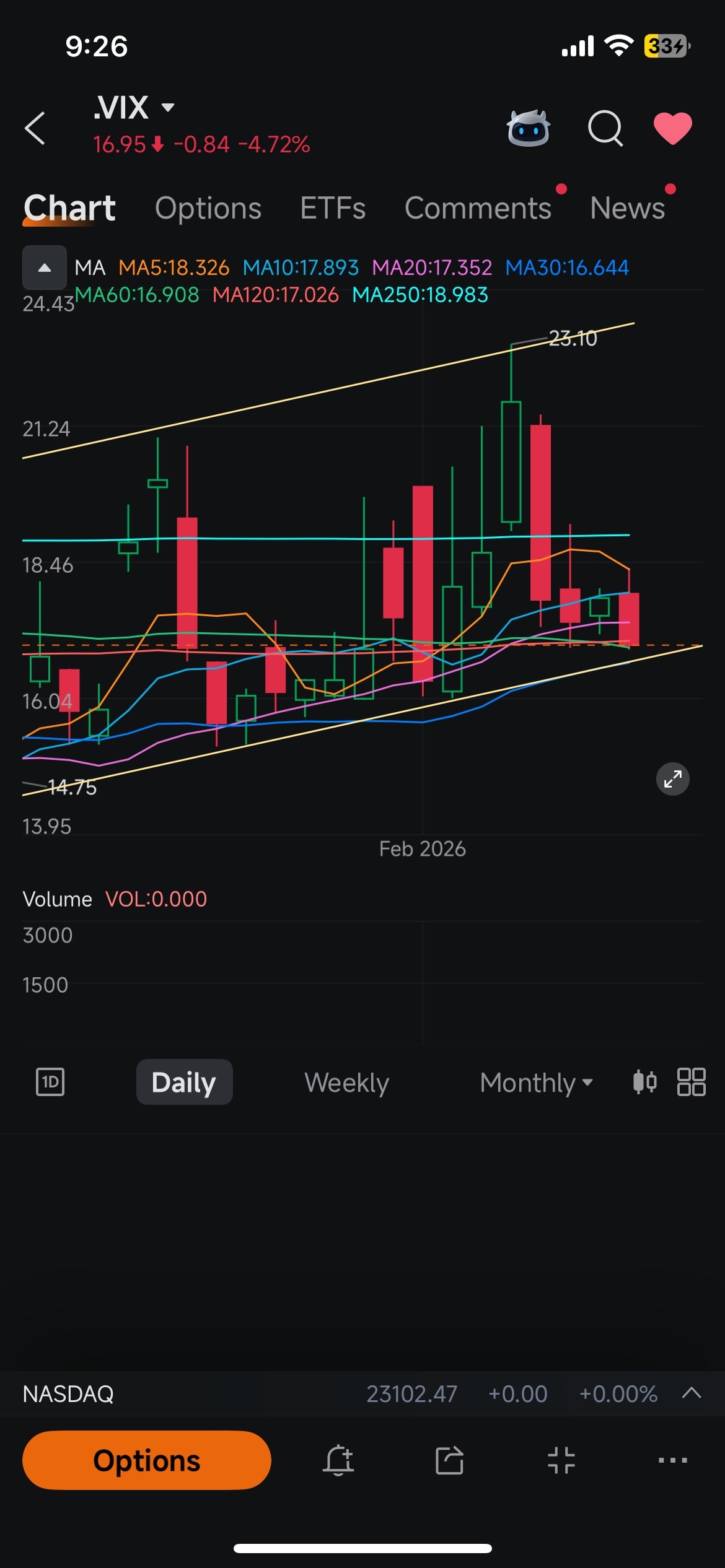The width and height of the screenshot is (725, 1568).
Task: Tap the orange Options button
Action: pyautogui.click(x=147, y=1460)
